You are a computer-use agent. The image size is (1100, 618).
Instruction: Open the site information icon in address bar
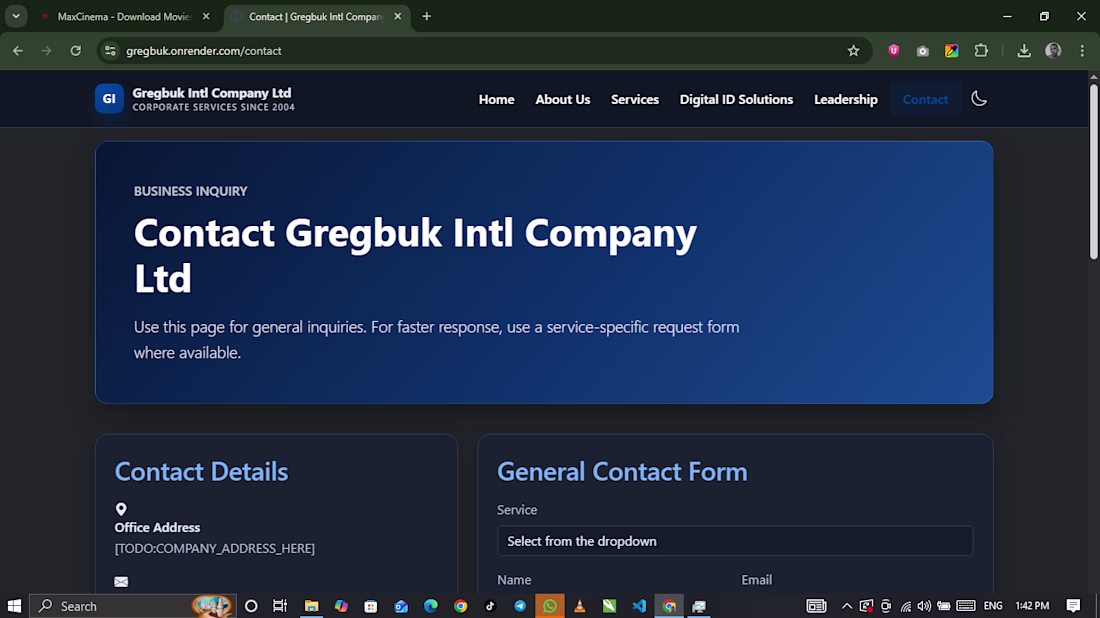coord(110,51)
